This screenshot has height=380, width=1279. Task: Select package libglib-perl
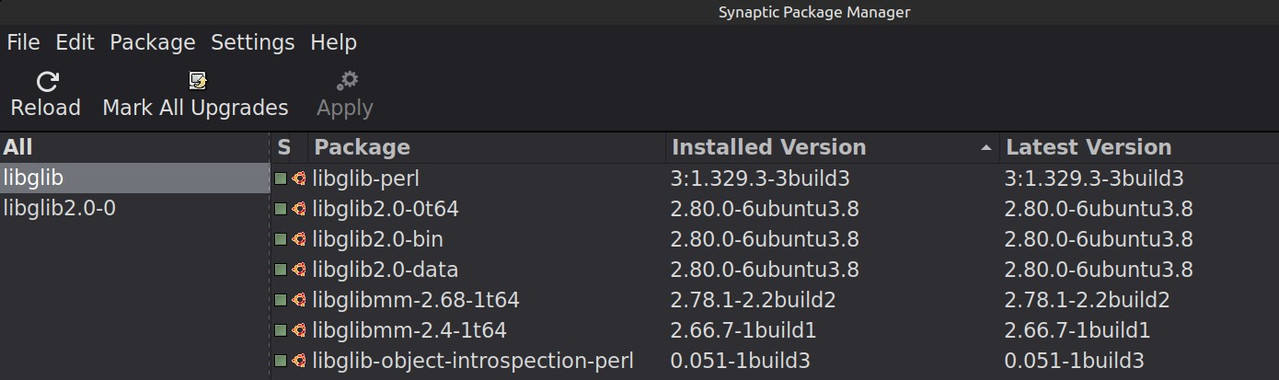(365, 179)
